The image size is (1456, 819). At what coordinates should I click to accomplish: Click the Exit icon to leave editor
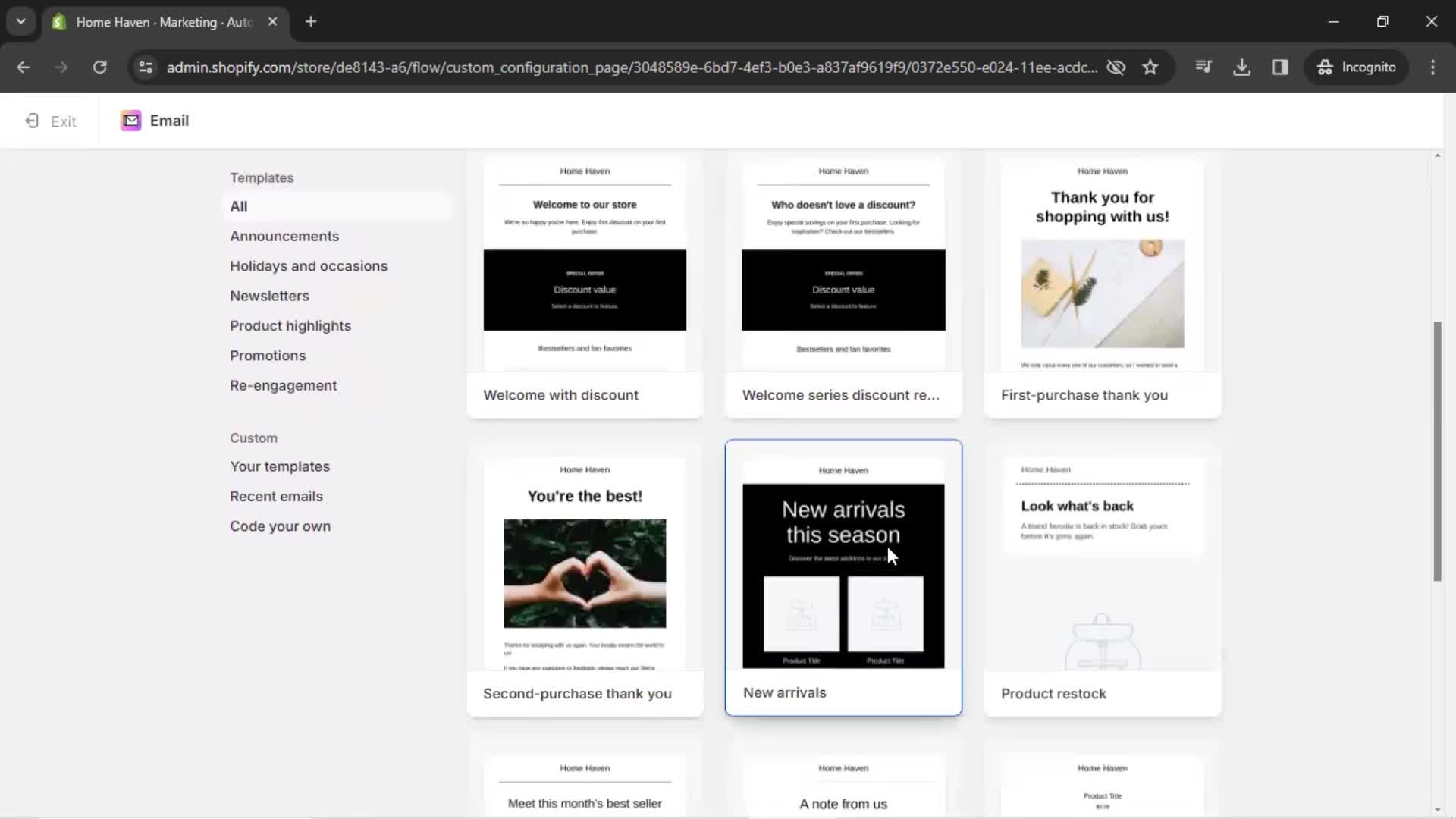point(32,120)
